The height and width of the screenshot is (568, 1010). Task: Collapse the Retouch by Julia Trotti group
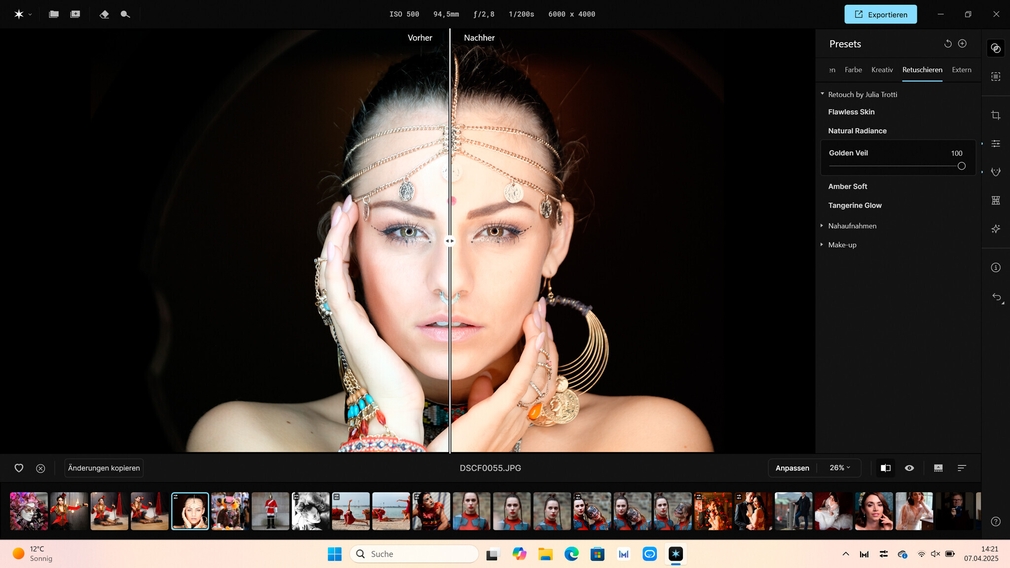[822, 94]
